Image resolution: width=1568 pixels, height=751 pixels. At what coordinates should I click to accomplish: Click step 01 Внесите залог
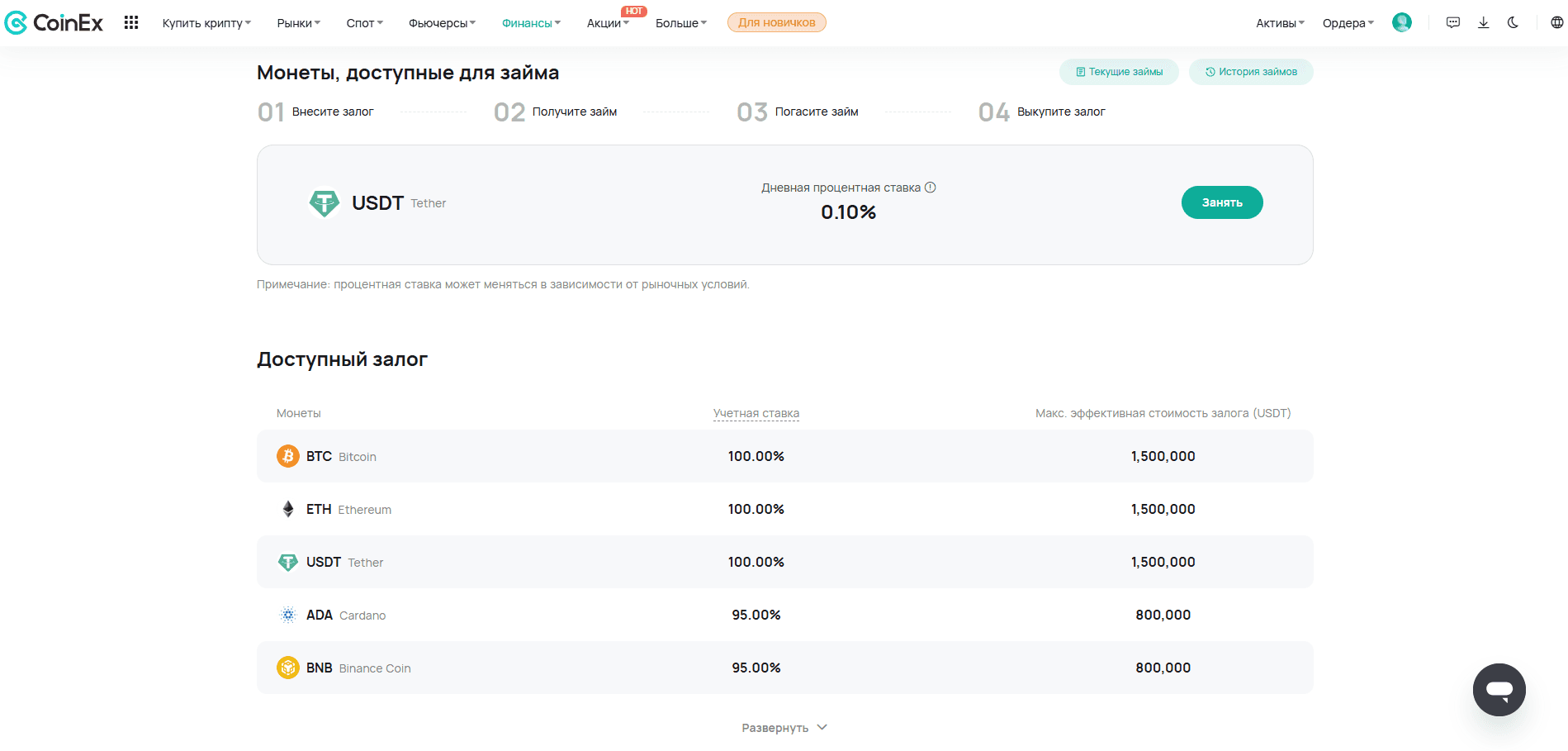pyautogui.click(x=315, y=112)
